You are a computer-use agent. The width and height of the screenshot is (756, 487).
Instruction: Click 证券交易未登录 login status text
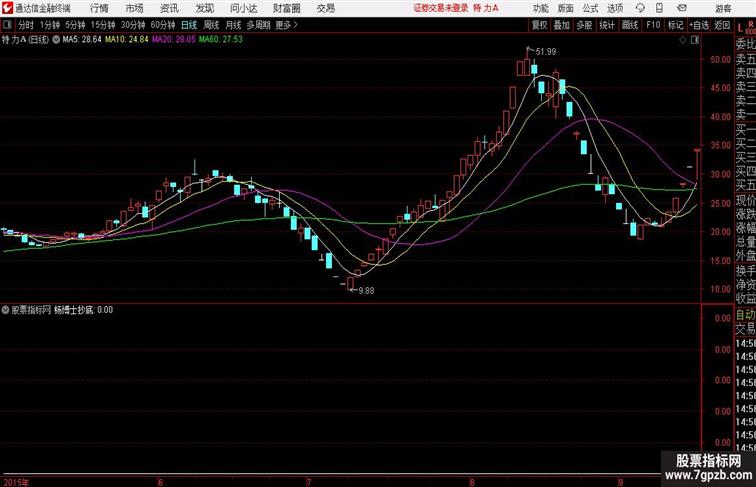pos(441,8)
